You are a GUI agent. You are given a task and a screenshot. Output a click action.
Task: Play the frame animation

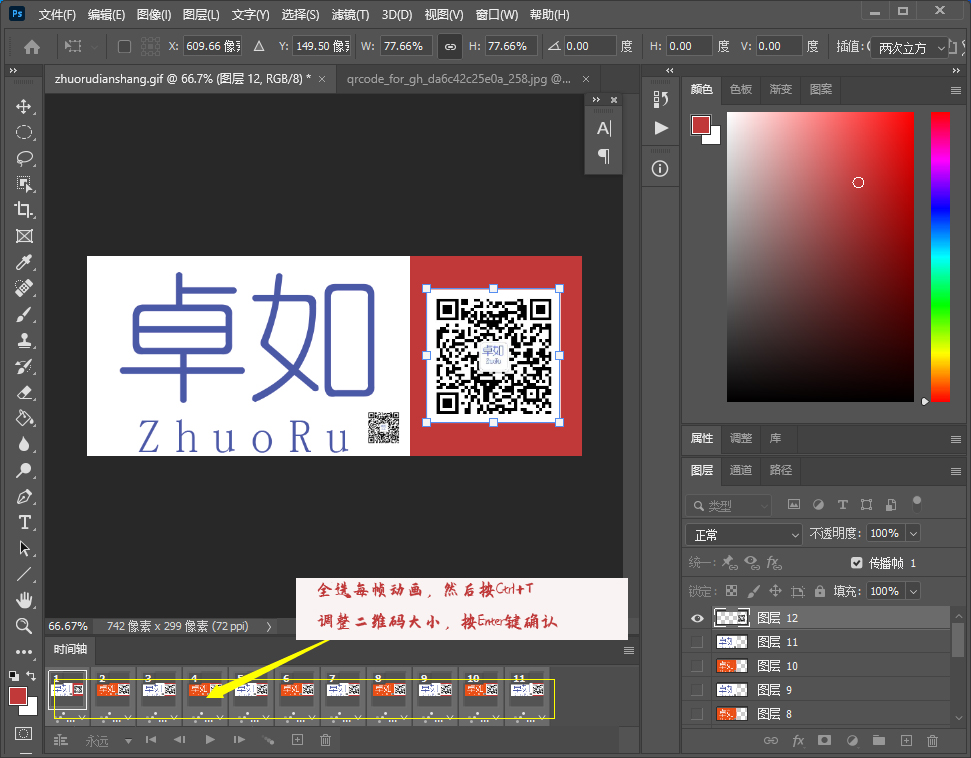[212, 740]
